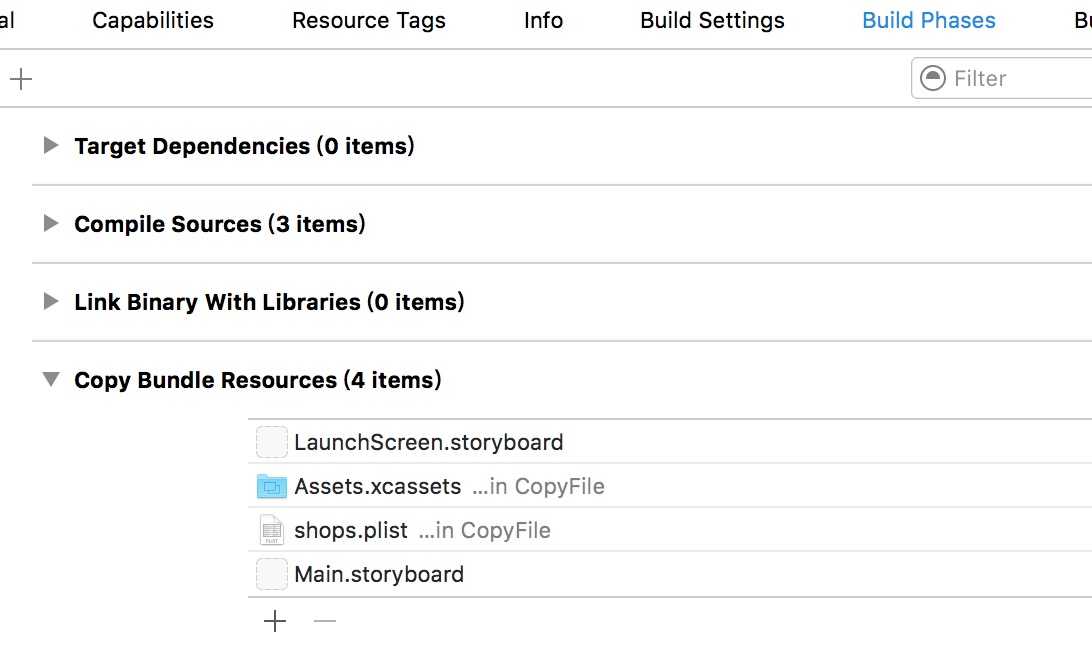Switch to the Build Settings tab

[712, 21]
